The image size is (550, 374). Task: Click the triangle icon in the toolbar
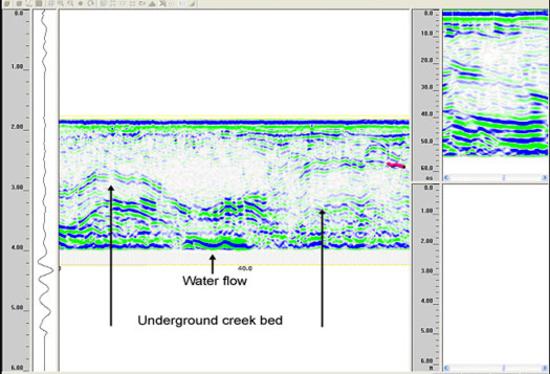pyautogui.click(x=152, y=4)
